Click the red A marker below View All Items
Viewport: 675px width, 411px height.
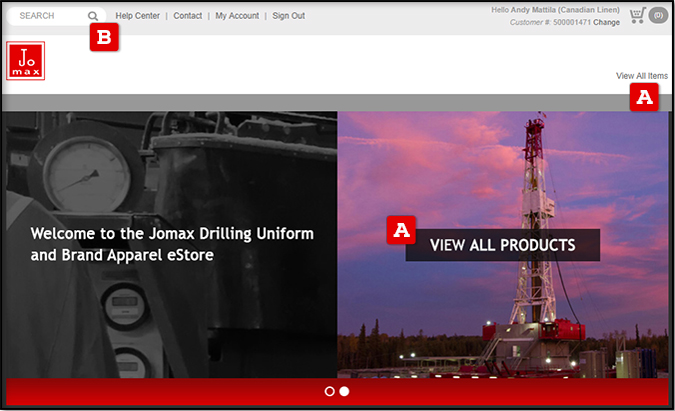point(644,97)
